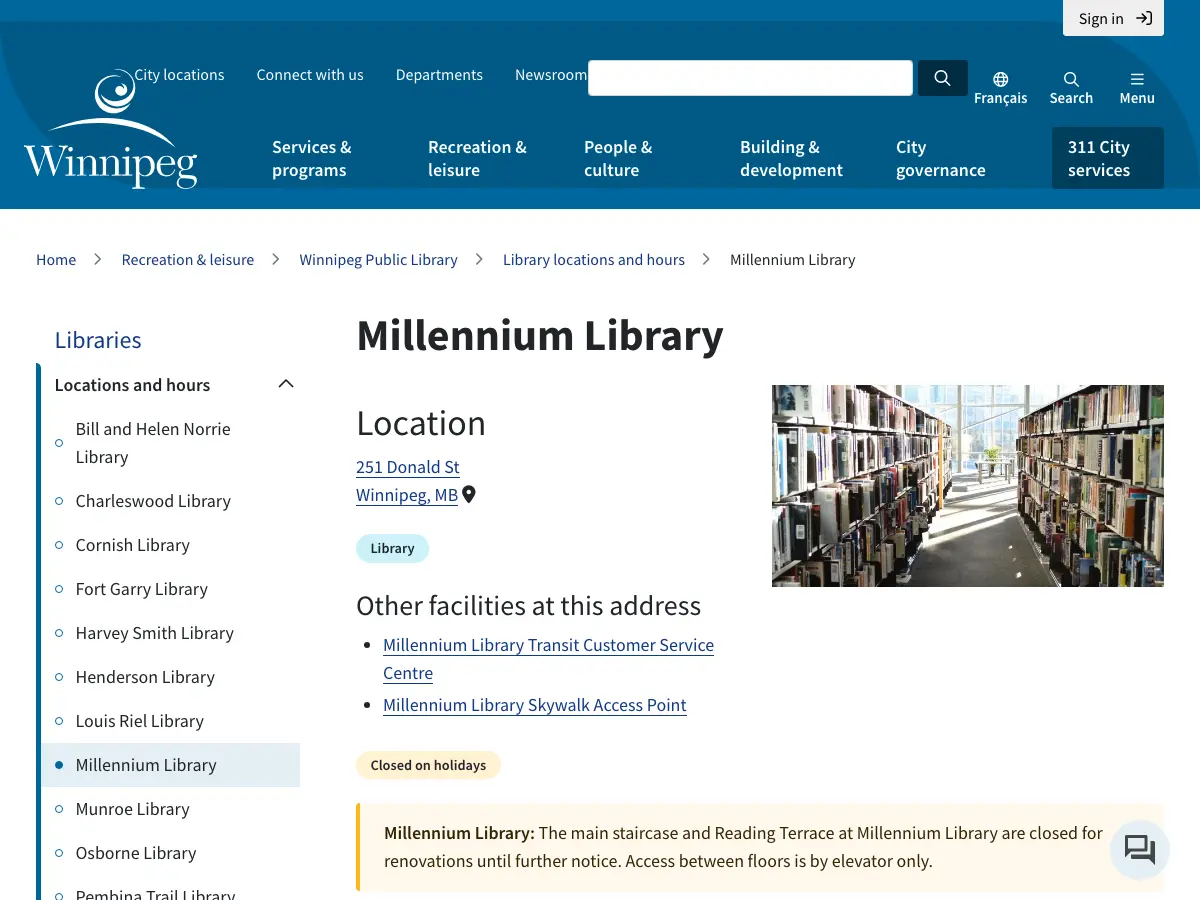Open Recreation & leisure menu

(477, 158)
